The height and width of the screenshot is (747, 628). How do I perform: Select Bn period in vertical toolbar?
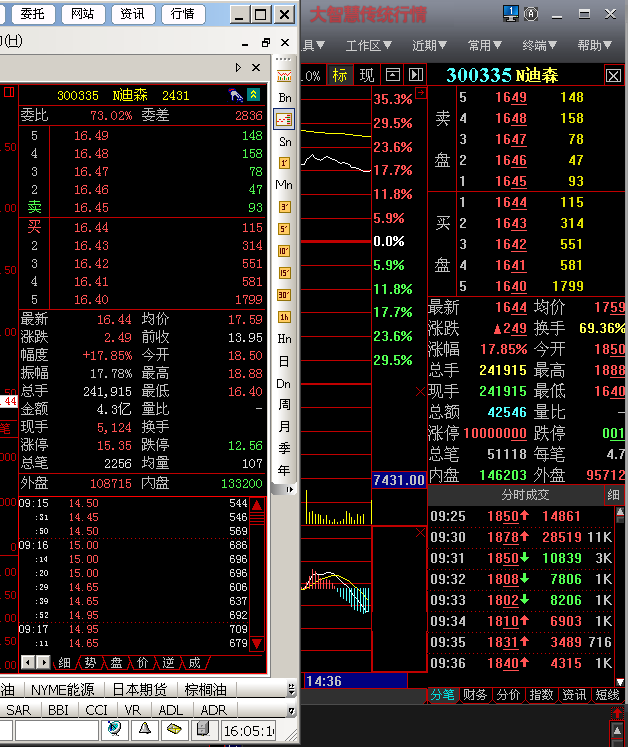click(x=285, y=98)
